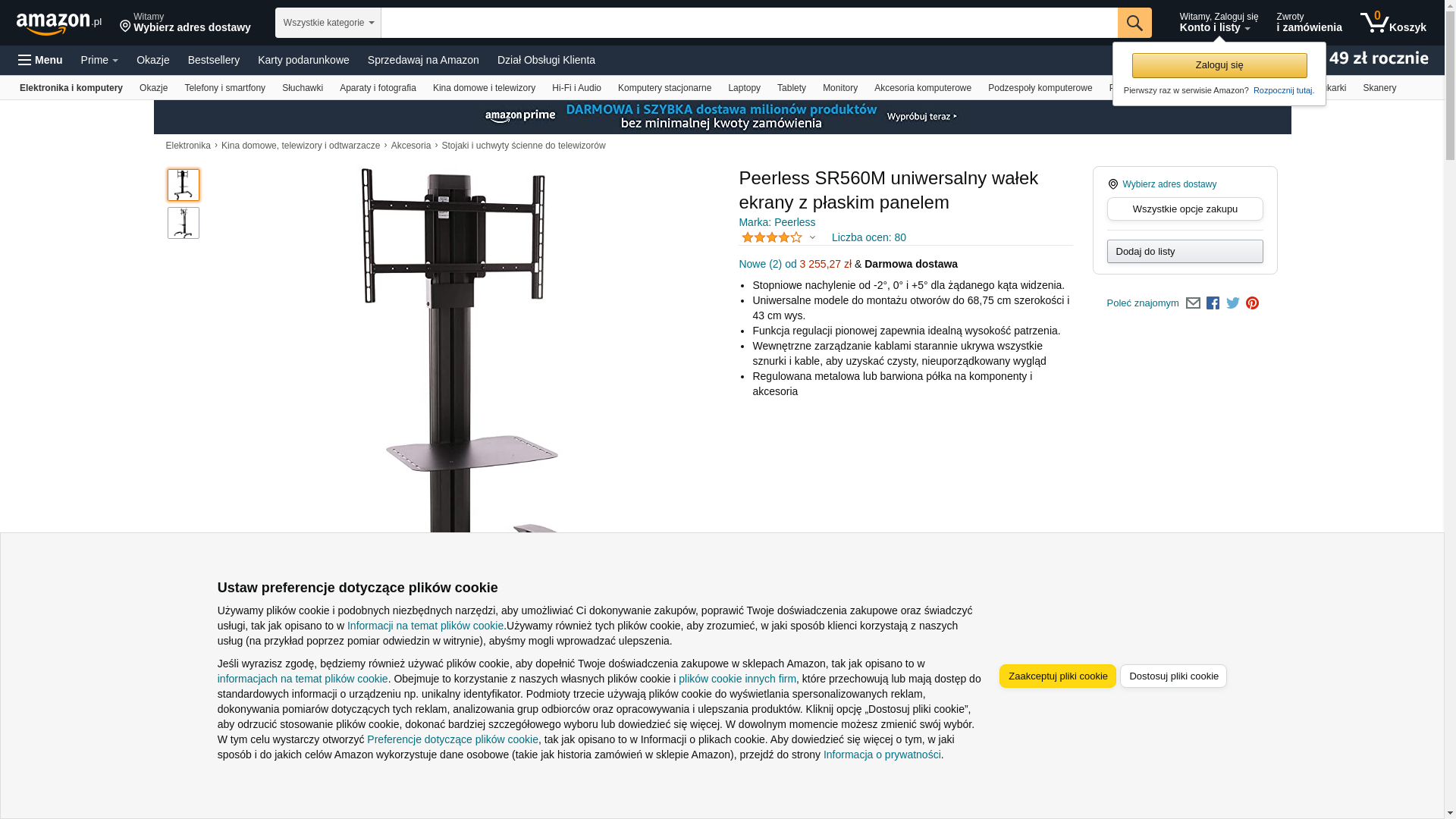Screen dimensions: 1456x819
Task: Select the second product thumbnail image
Action: (184, 223)
